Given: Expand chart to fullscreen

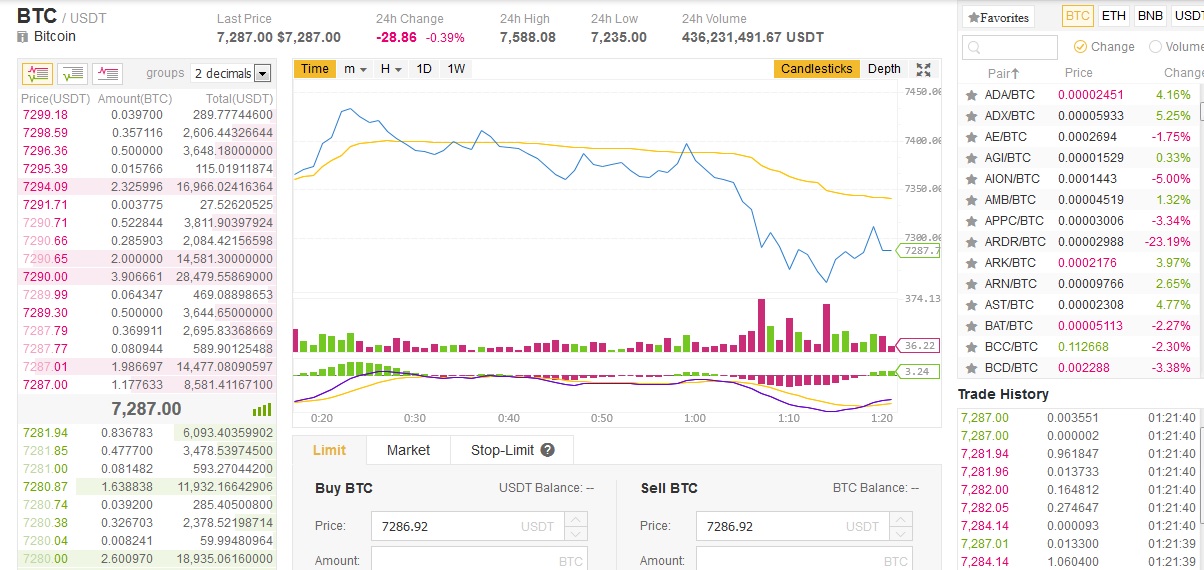Looking at the screenshot, I should [924, 69].
